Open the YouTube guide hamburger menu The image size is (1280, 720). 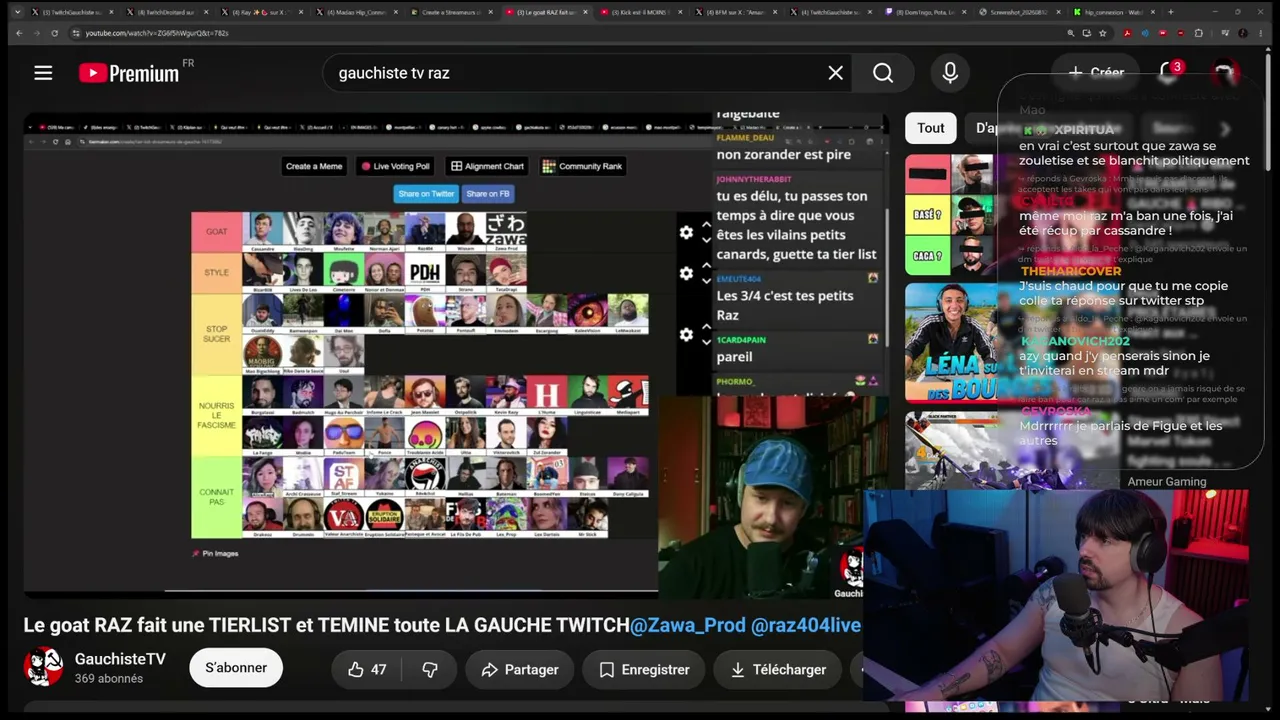(43, 72)
